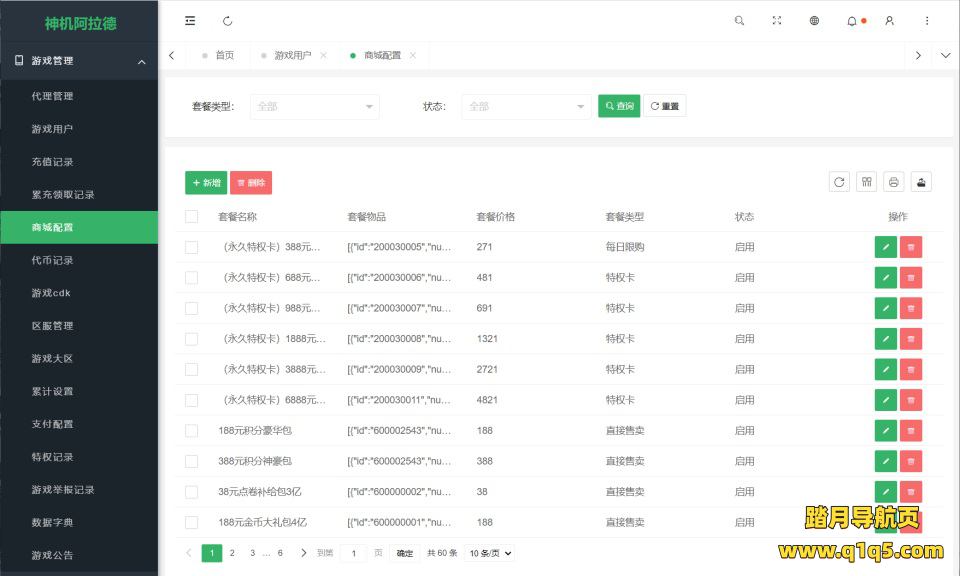Click the refresh icon in the top header
Viewport: 960px width, 576px height.
click(x=227, y=21)
